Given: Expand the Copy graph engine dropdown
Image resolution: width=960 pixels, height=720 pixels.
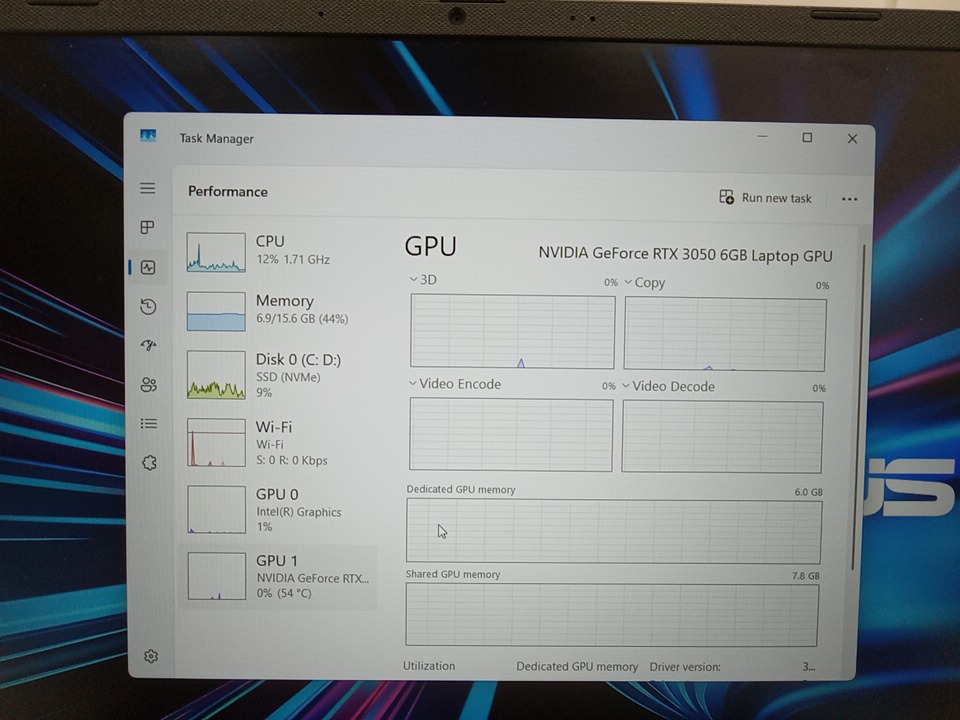Looking at the screenshot, I should point(645,283).
